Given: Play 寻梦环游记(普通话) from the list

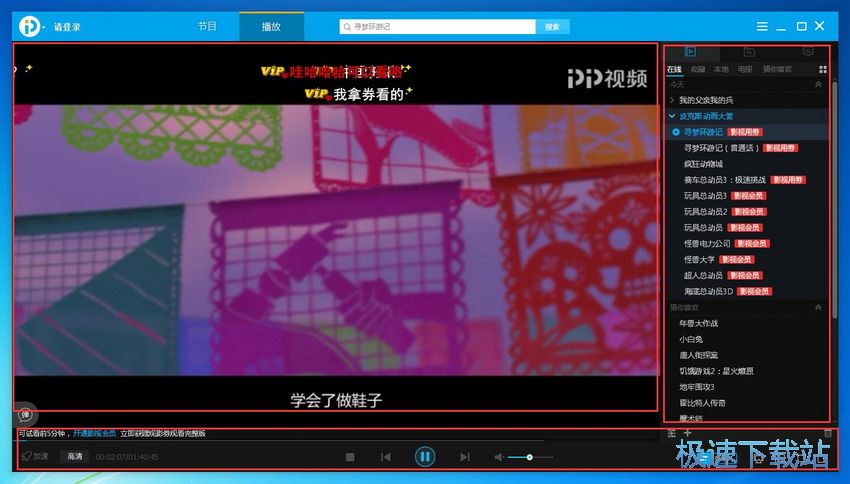Looking at the screenshot, I should (x=722, y=148).
